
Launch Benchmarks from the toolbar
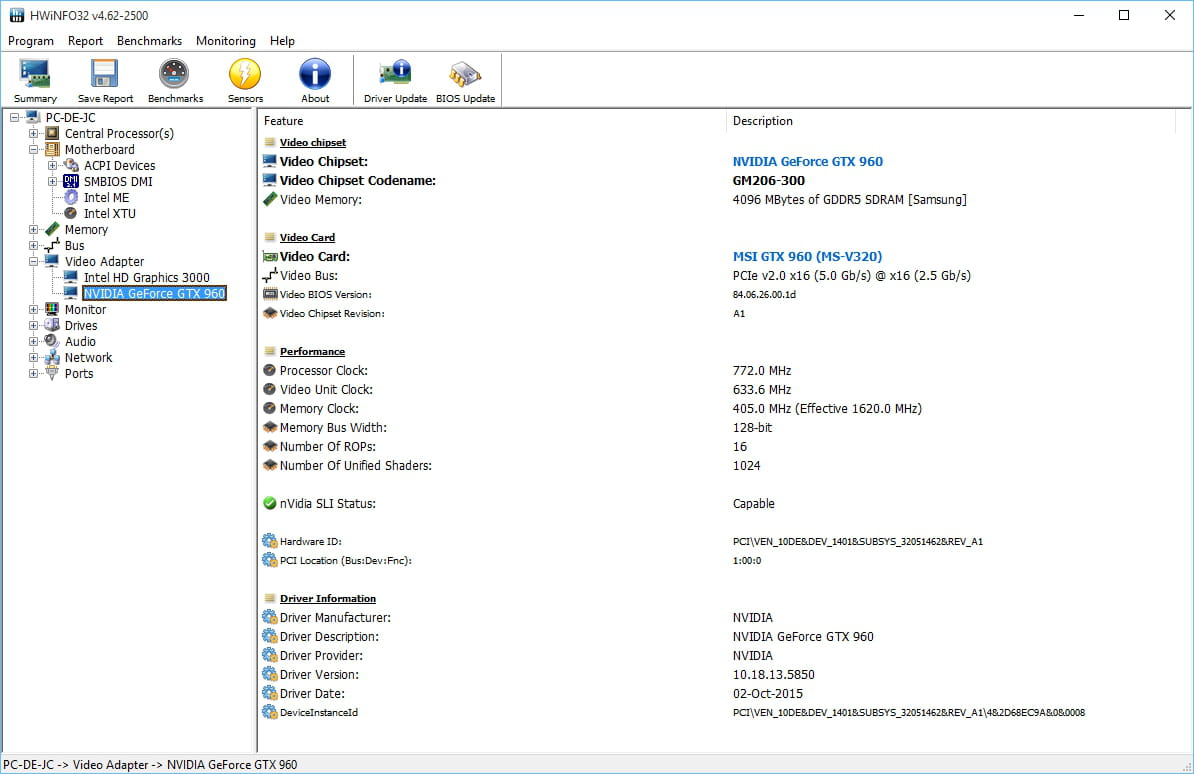(175, 80)
